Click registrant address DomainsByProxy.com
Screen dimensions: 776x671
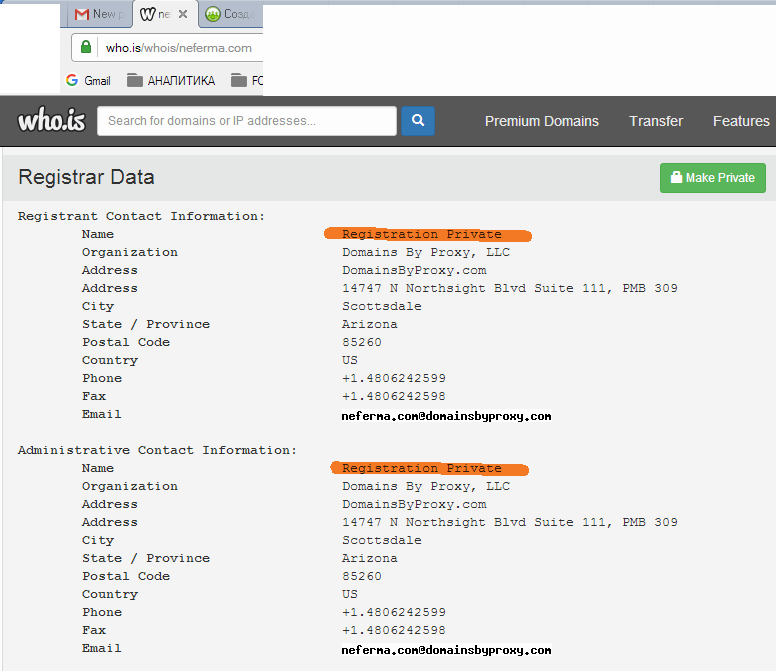[414, 270]
